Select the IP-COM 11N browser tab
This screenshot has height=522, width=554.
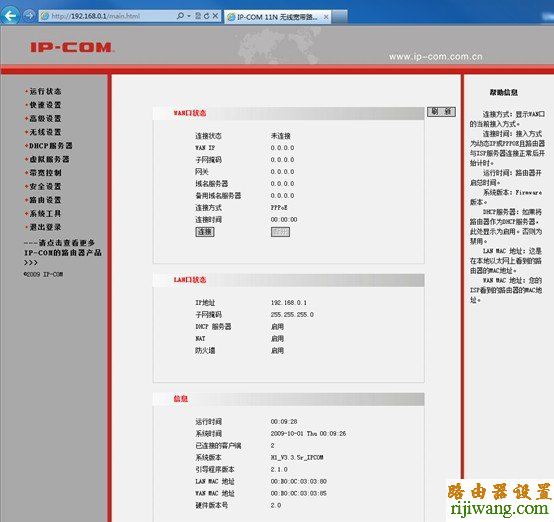[277, 17]
